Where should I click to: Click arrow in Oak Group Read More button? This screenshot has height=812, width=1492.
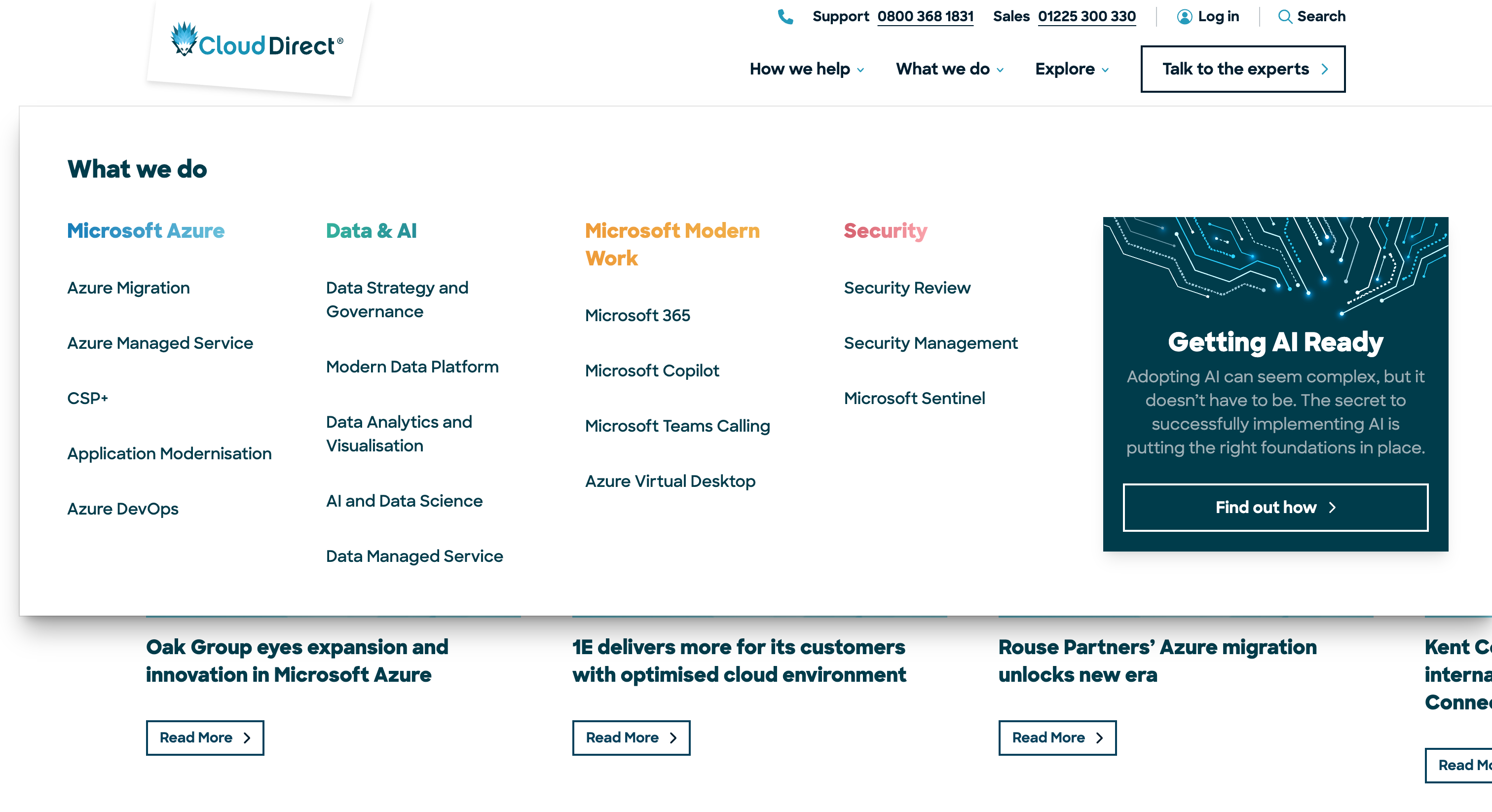(247, 738)
